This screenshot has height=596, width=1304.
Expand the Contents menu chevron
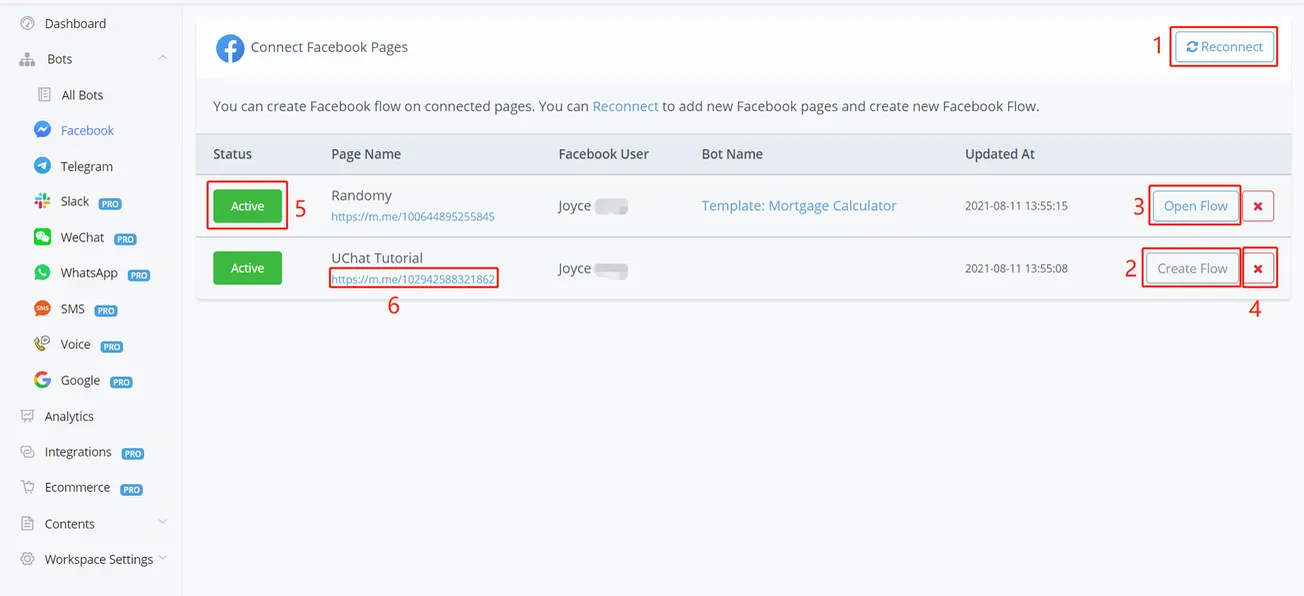coord(162,522)
